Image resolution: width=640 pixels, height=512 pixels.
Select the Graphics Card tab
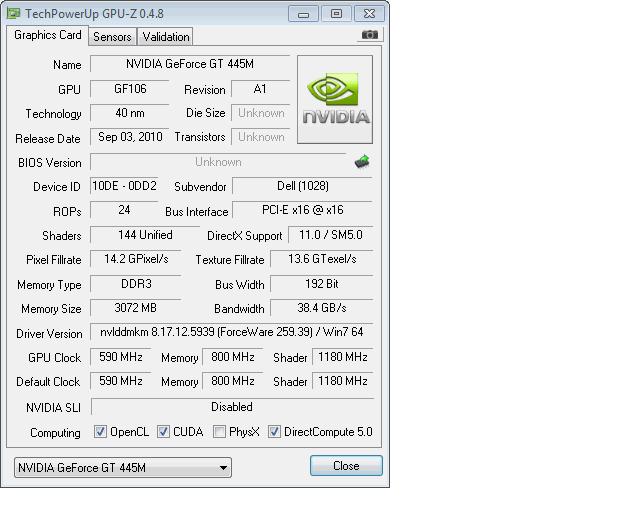[48, 35]
